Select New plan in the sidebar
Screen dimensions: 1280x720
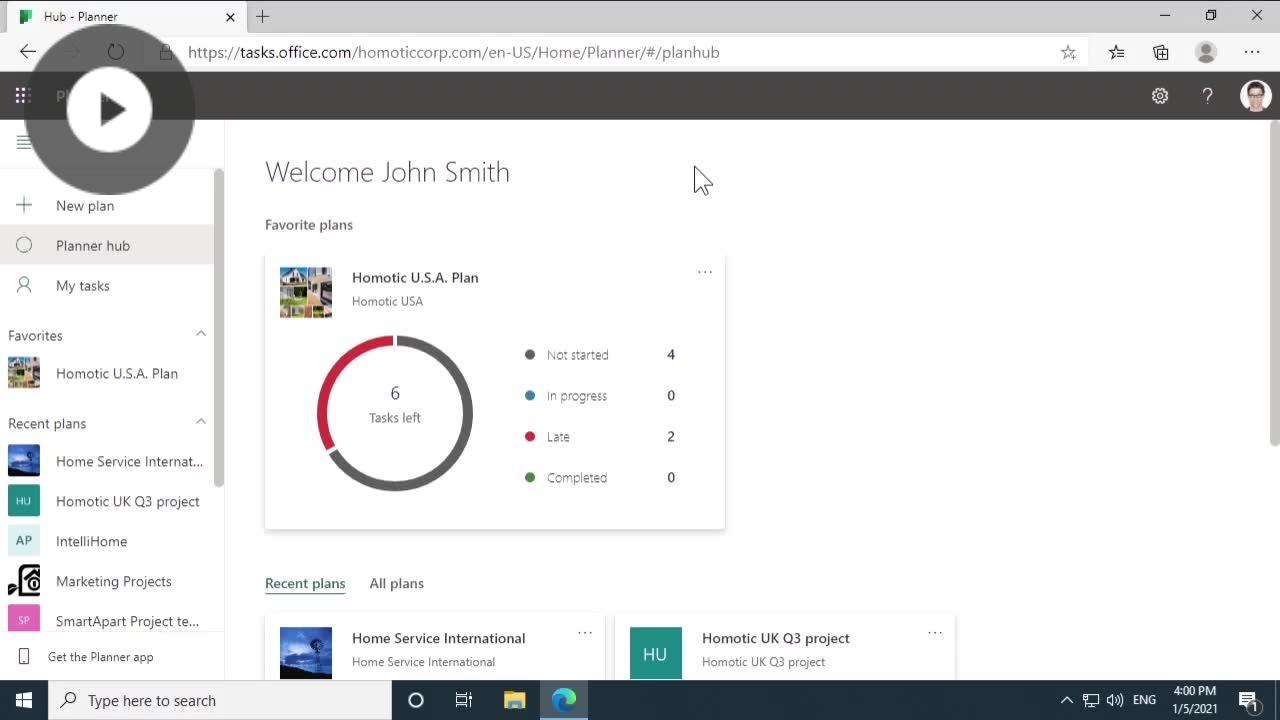107,205
